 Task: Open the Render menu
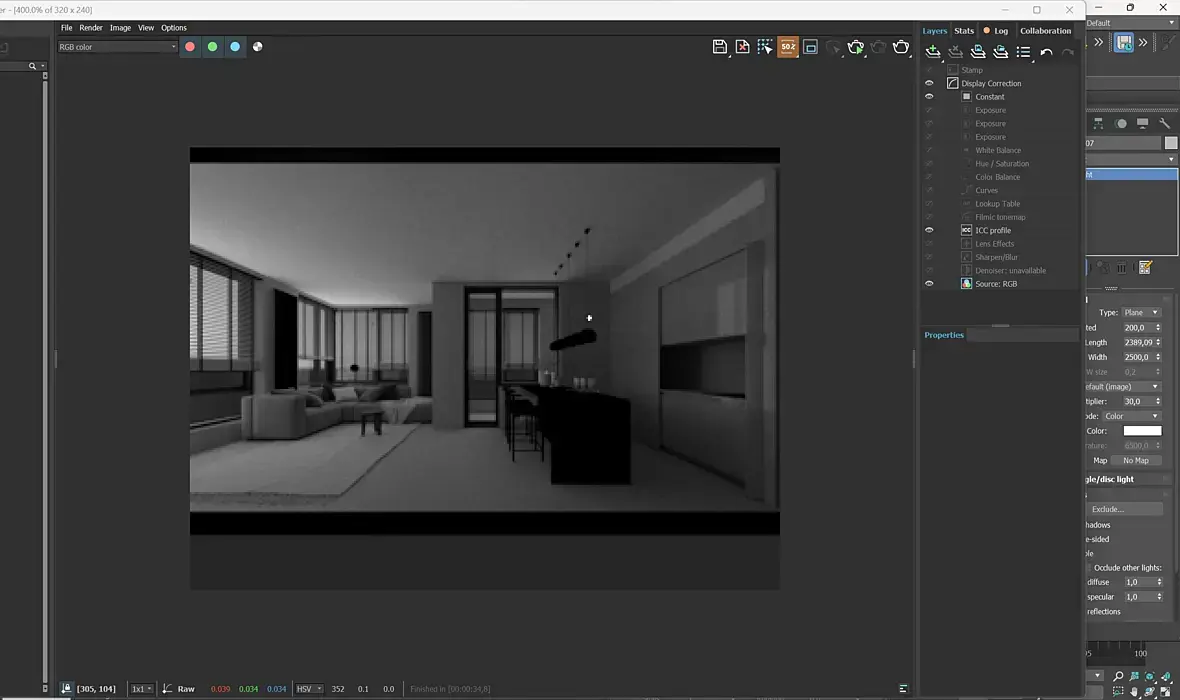point(91,28)
